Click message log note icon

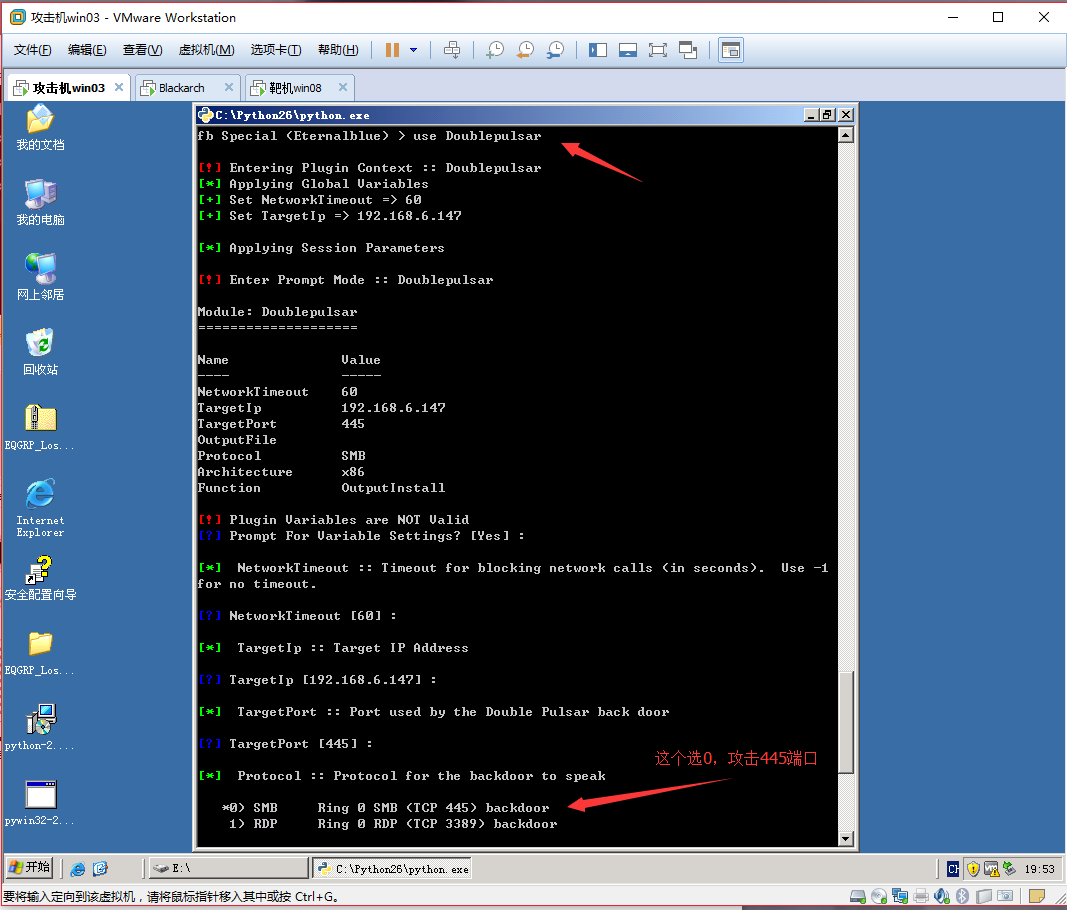click(1037, 896)
